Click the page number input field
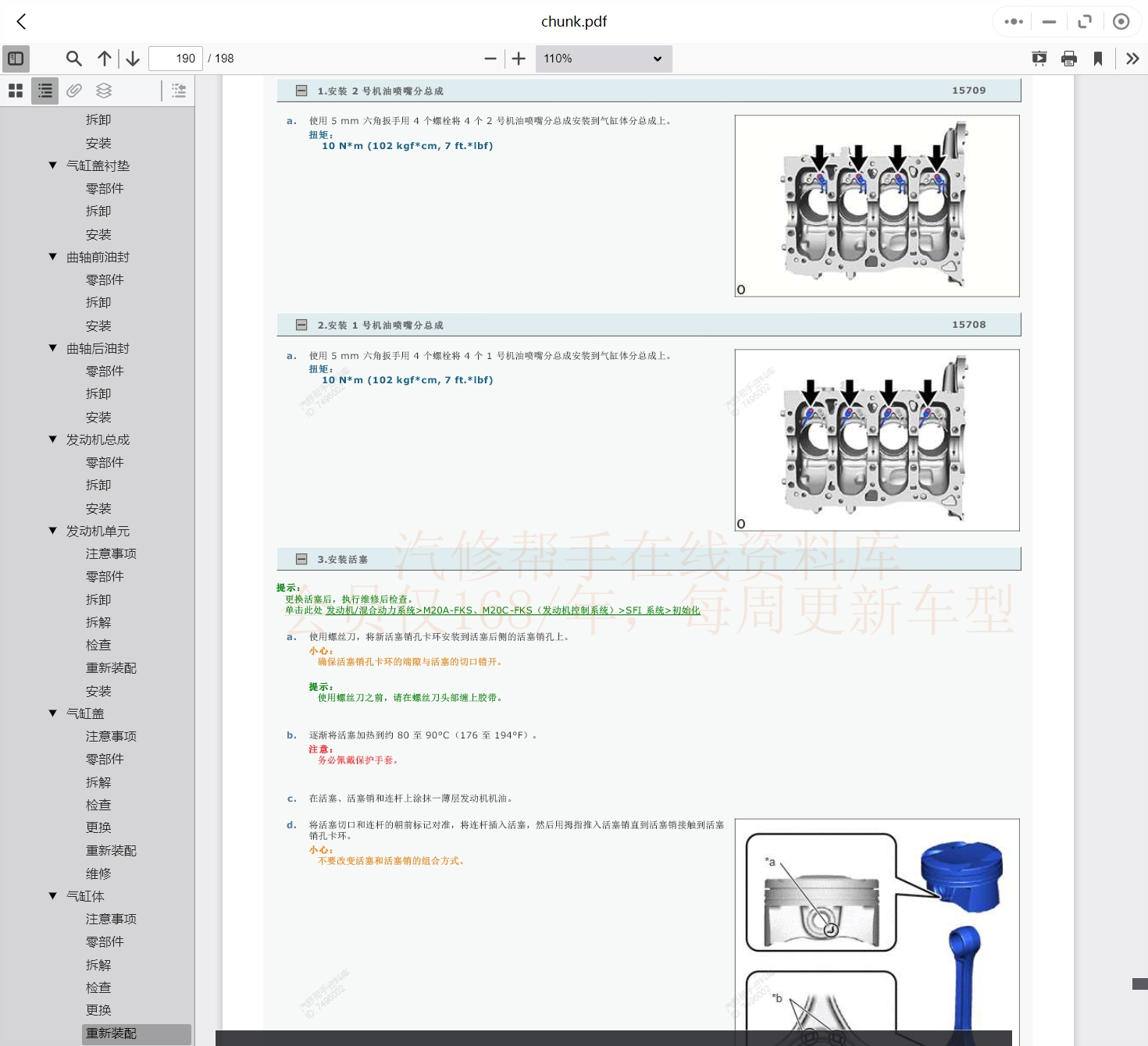 176,59
